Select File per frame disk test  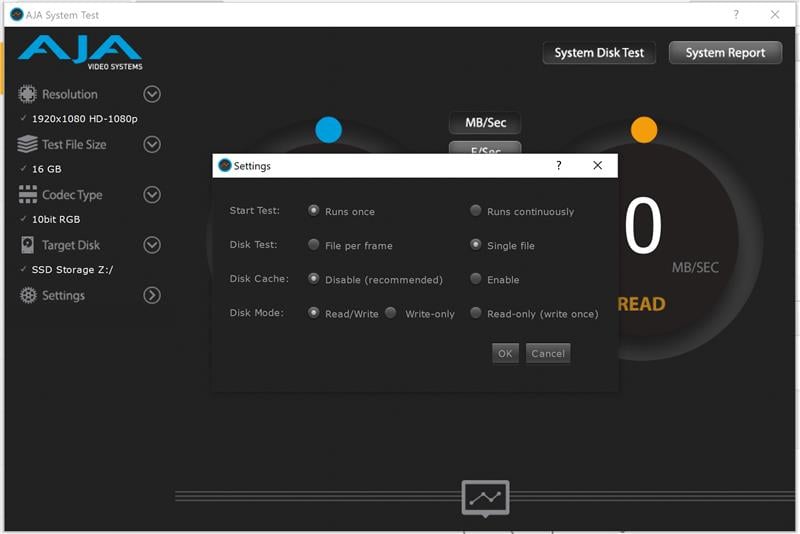pyautogui.click(x=313, y=244)
